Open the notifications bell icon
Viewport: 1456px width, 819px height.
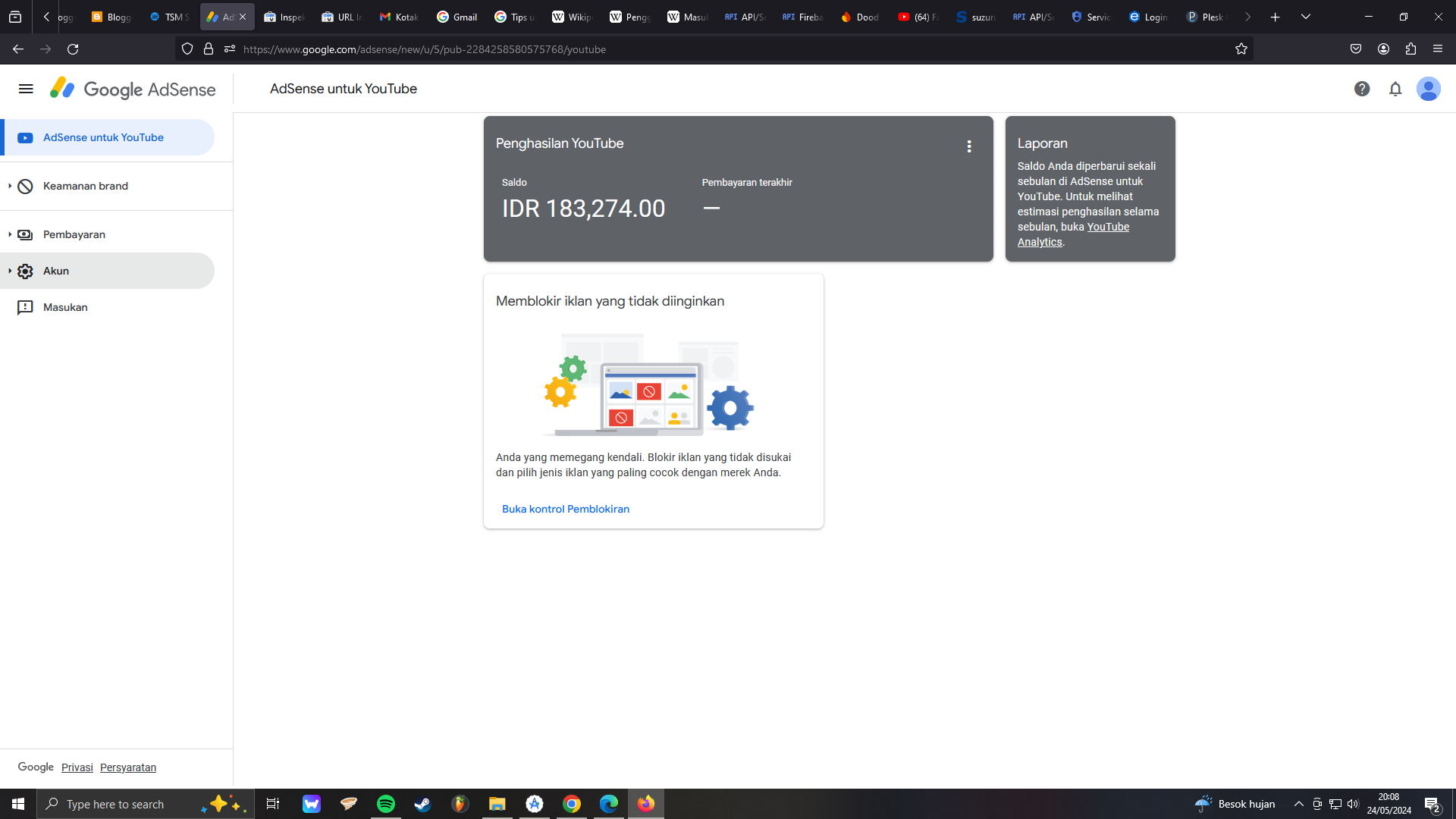pyautogui.click(x=1395, y=89)
